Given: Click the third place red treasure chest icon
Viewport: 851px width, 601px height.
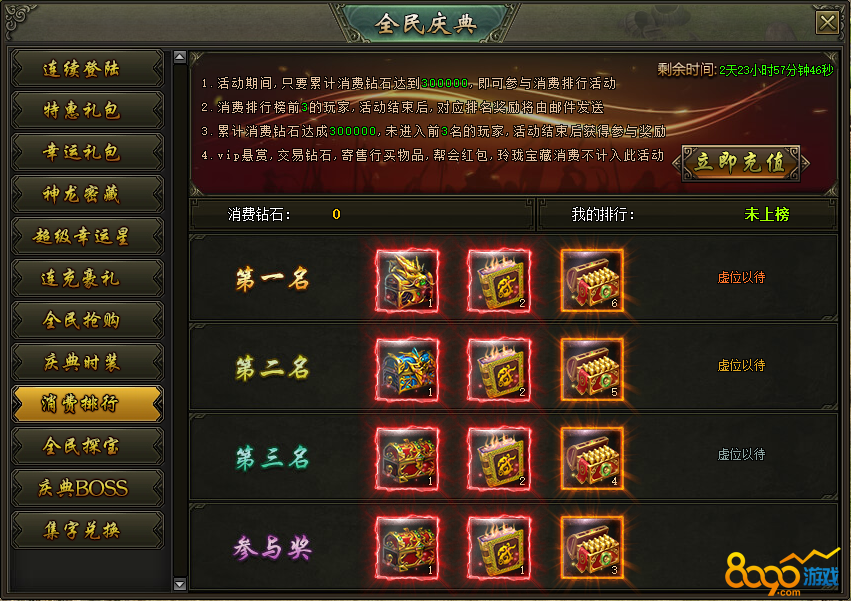Looking at the screenshot, I should [407, 459].
